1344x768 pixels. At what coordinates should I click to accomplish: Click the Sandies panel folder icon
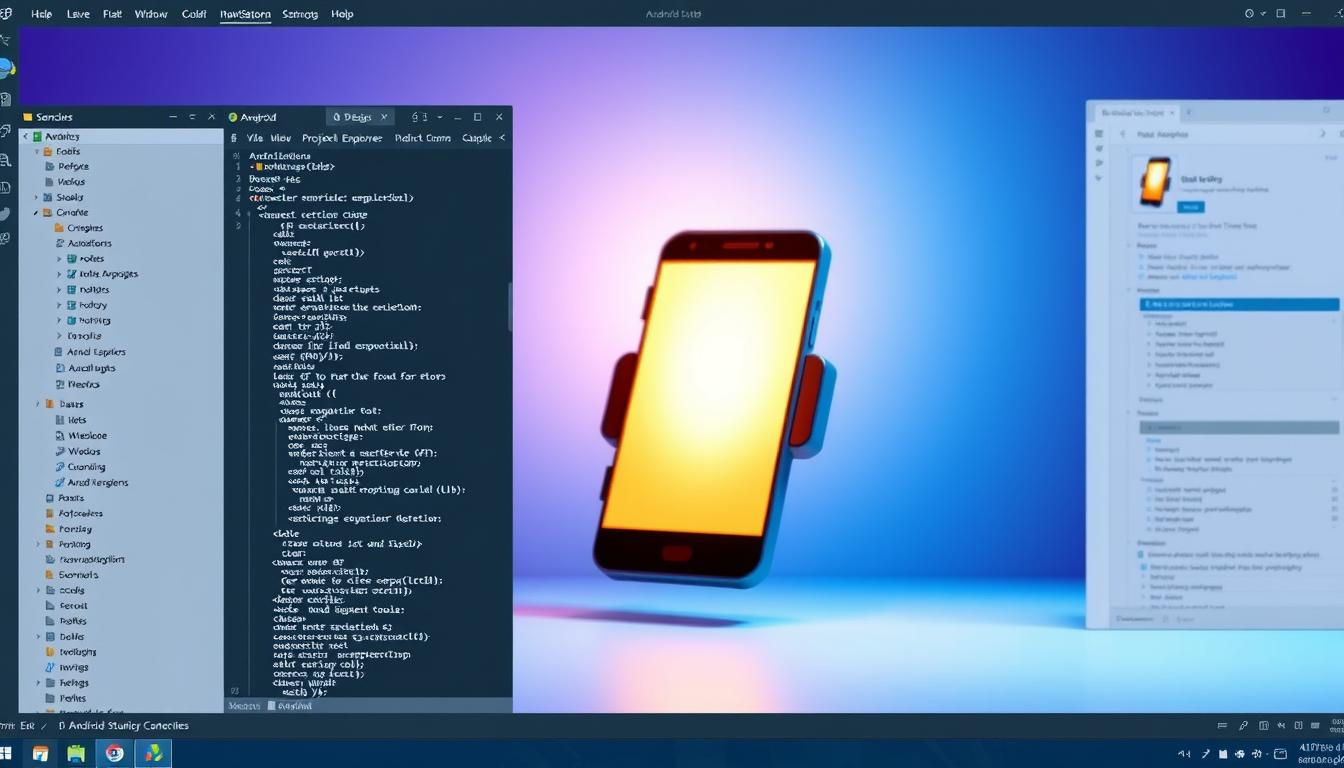27,117
